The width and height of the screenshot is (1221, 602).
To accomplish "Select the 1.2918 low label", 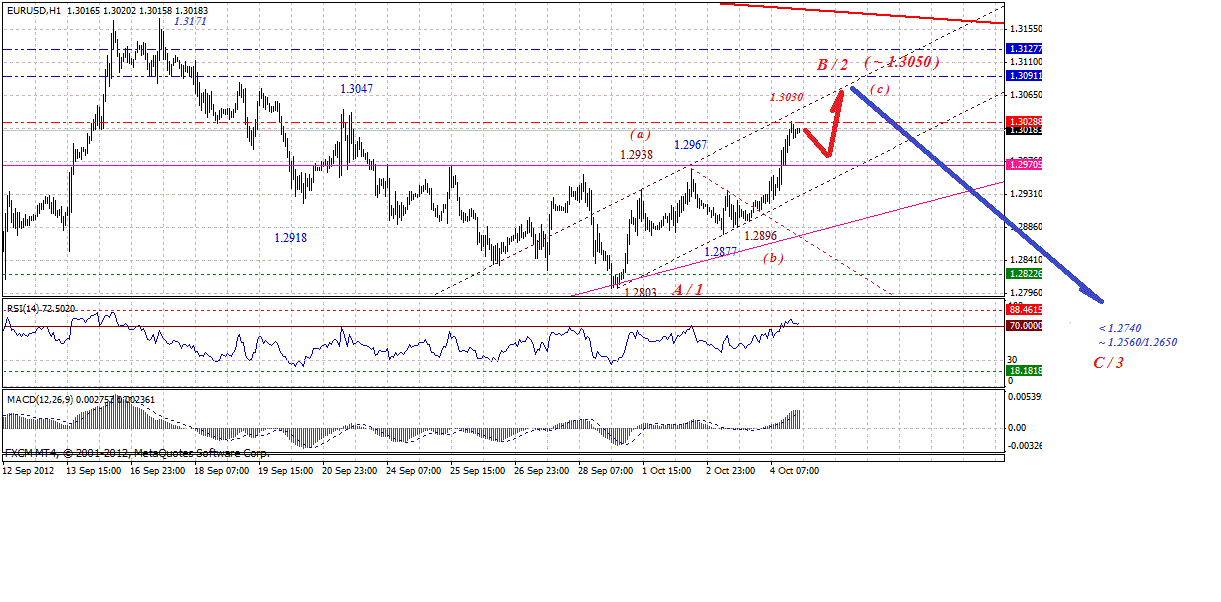I will point(290,238).
